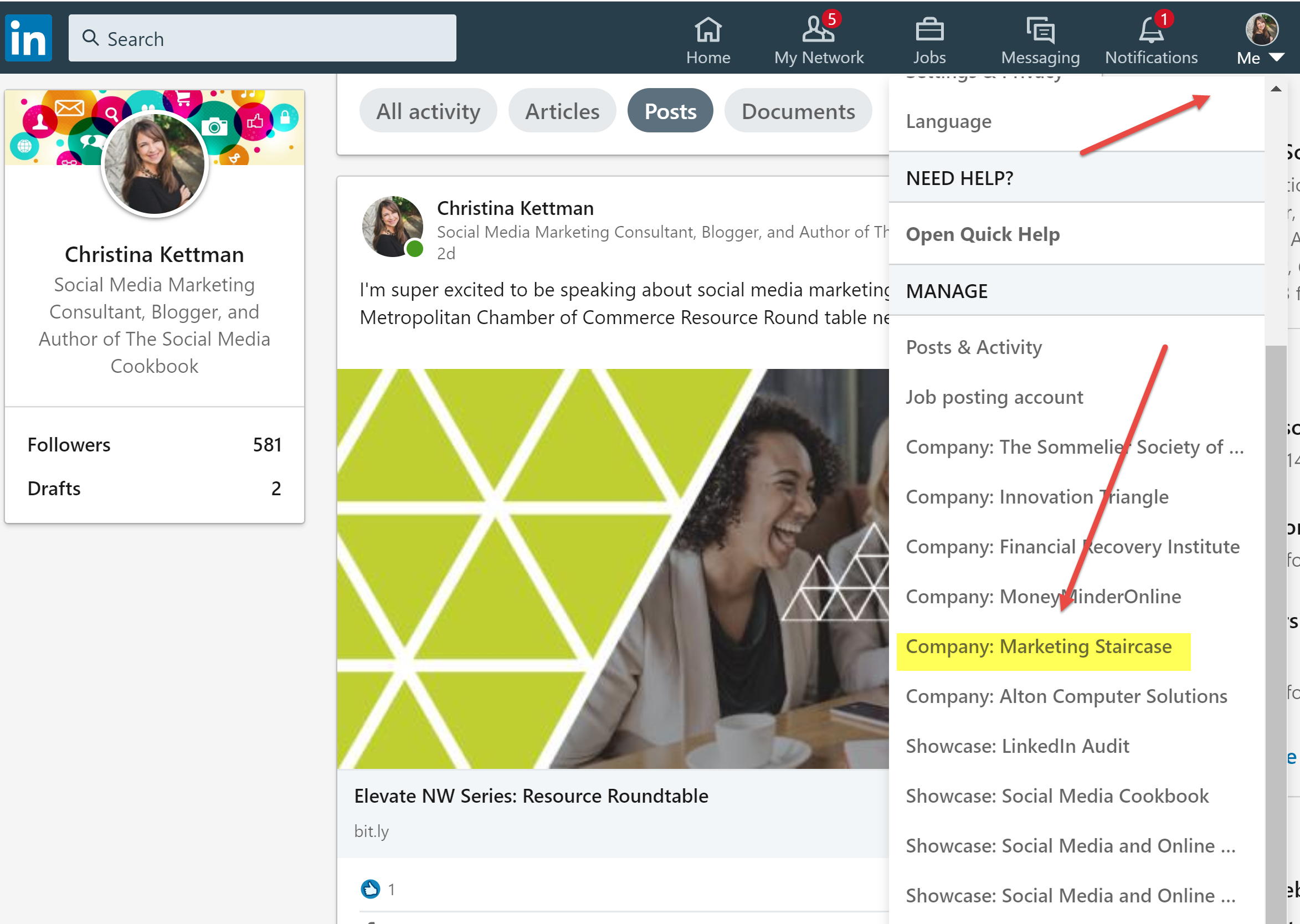Click post author's small avatar
The image size is (1300, 924).
click(x=392, y=227)
